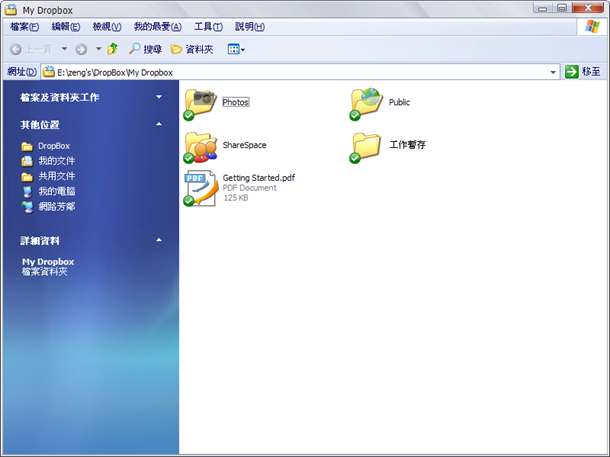Screen dimensions: 610x457
Task: Click the Dropbox icon in title bar
Action: (11, 9)
